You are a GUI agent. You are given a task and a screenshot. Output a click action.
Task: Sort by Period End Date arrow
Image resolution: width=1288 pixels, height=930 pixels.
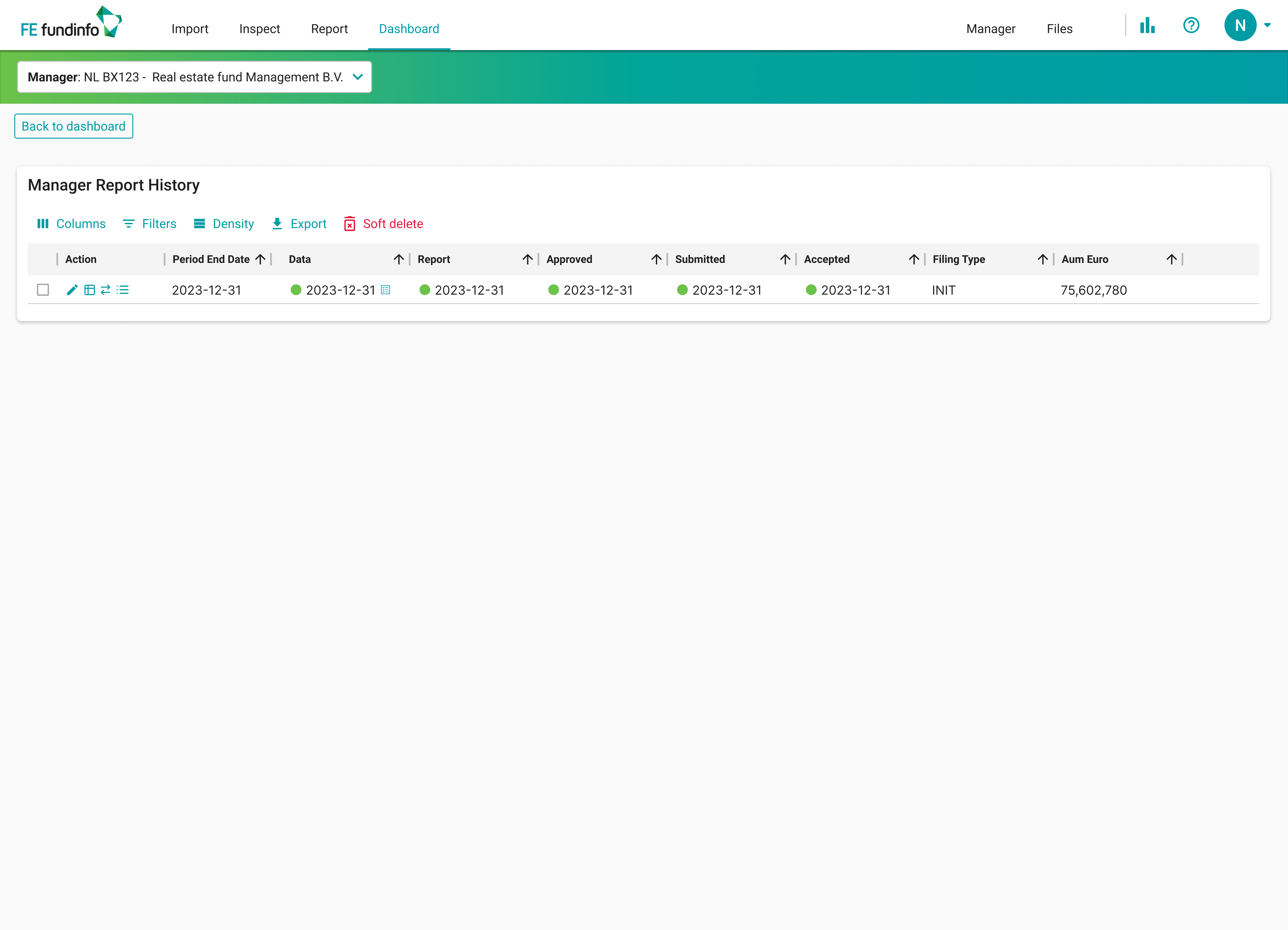click(x=260, y=260)
